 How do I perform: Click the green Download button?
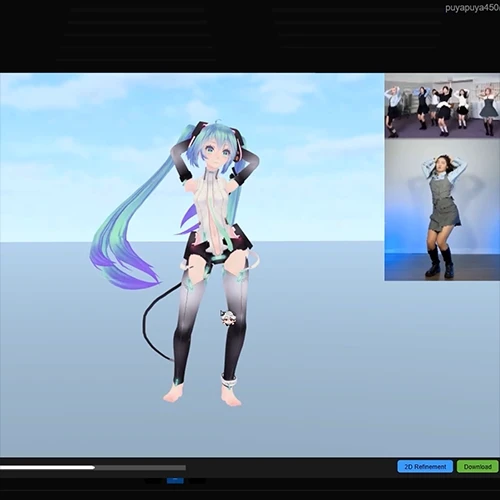[477, 467]
